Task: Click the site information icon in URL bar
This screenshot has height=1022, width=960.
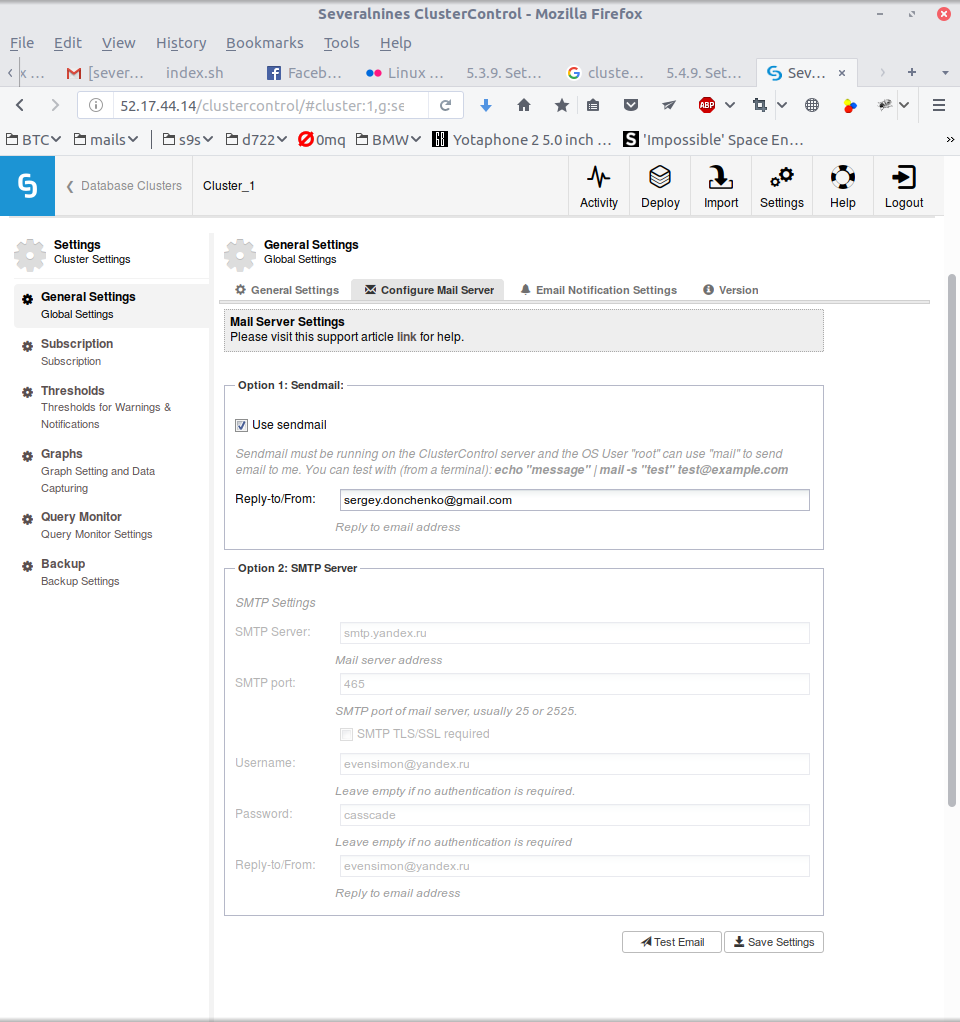Action: (x=96, y=106)
